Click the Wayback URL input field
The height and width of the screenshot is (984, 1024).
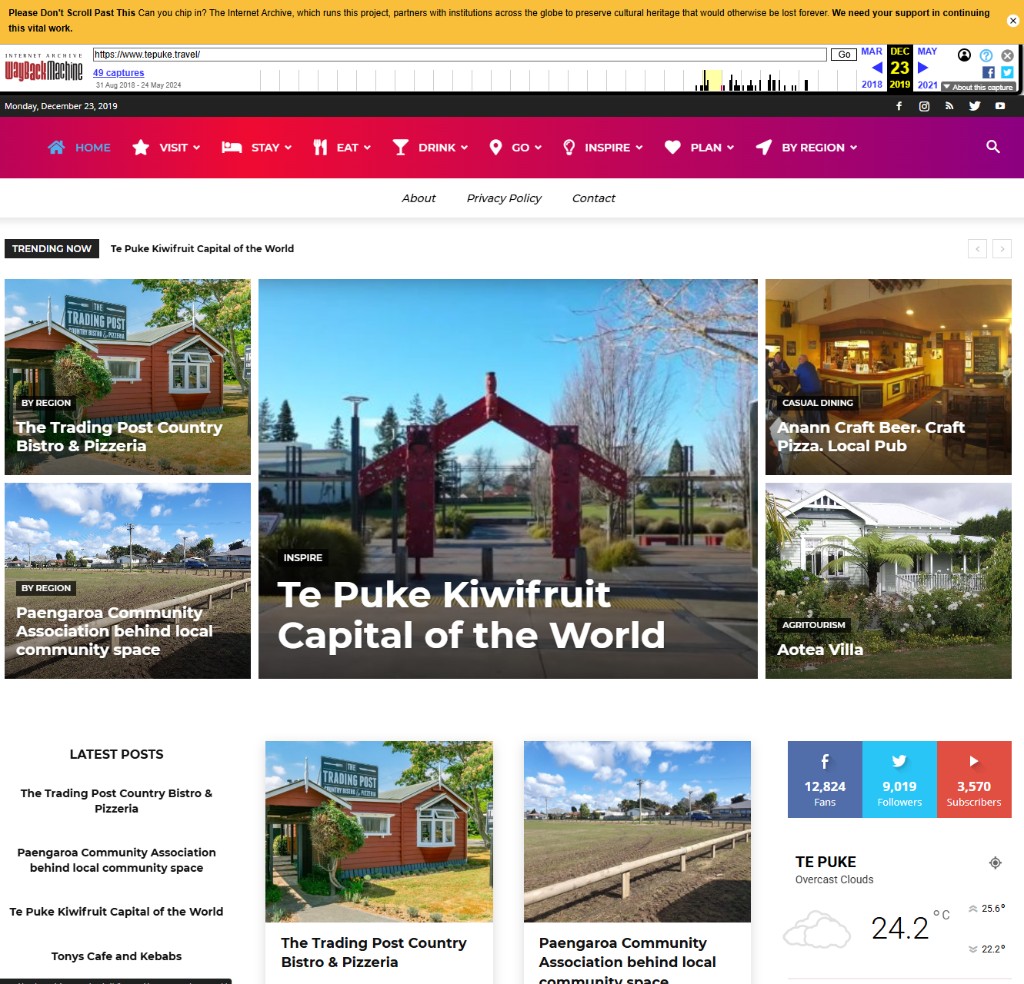pyautogui.click(x=459, y=54)
